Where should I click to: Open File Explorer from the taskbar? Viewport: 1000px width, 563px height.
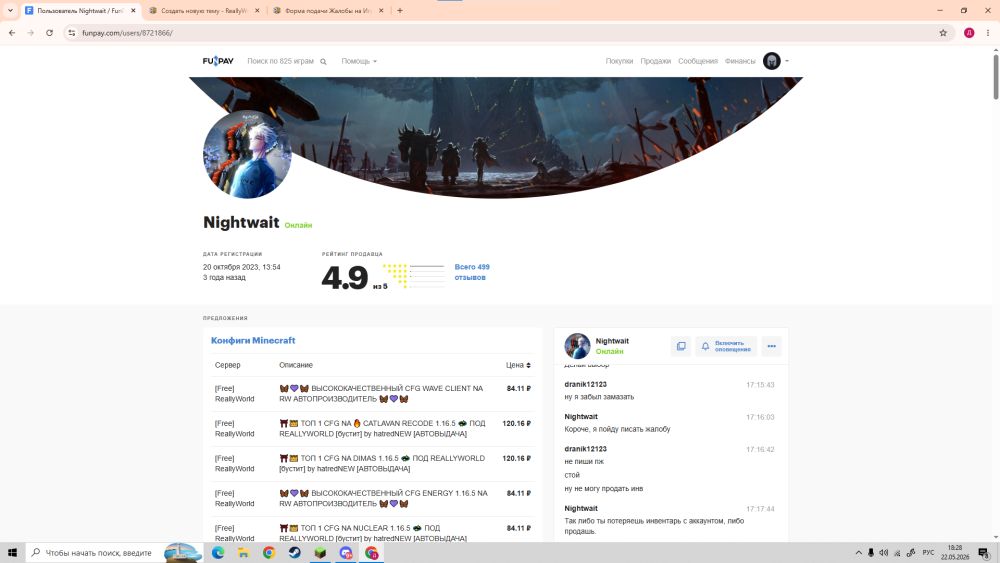click(244, 553)
